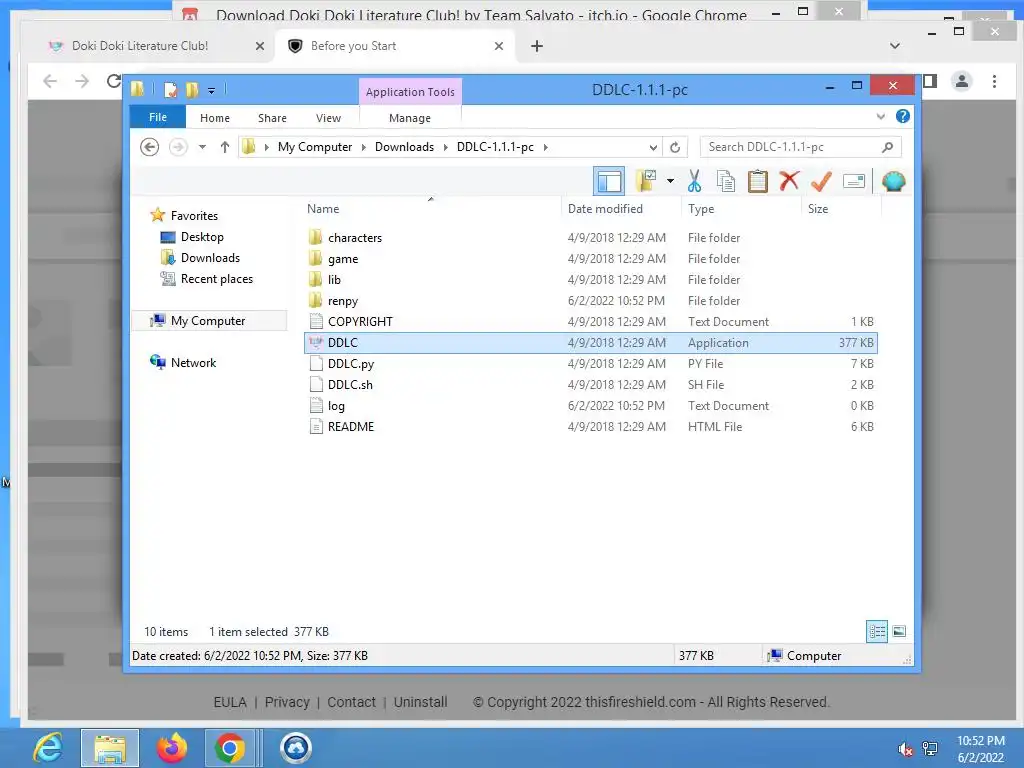Open the File ribbon tab
Viewport: 1024px width, 768px height.
coord(158,117)
